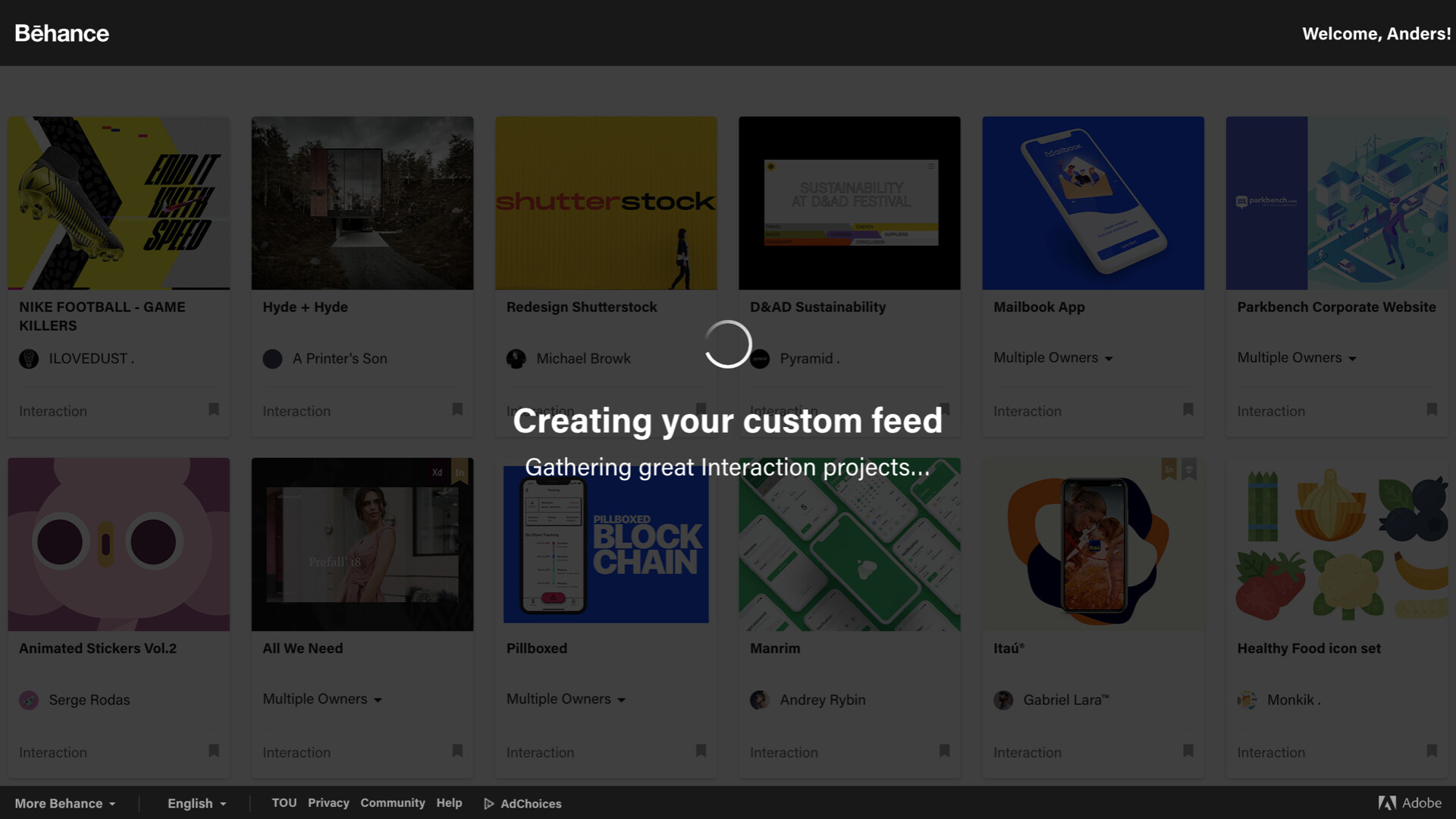Bookmark the Parkbench Corporate Website project

pos(1432,409)
